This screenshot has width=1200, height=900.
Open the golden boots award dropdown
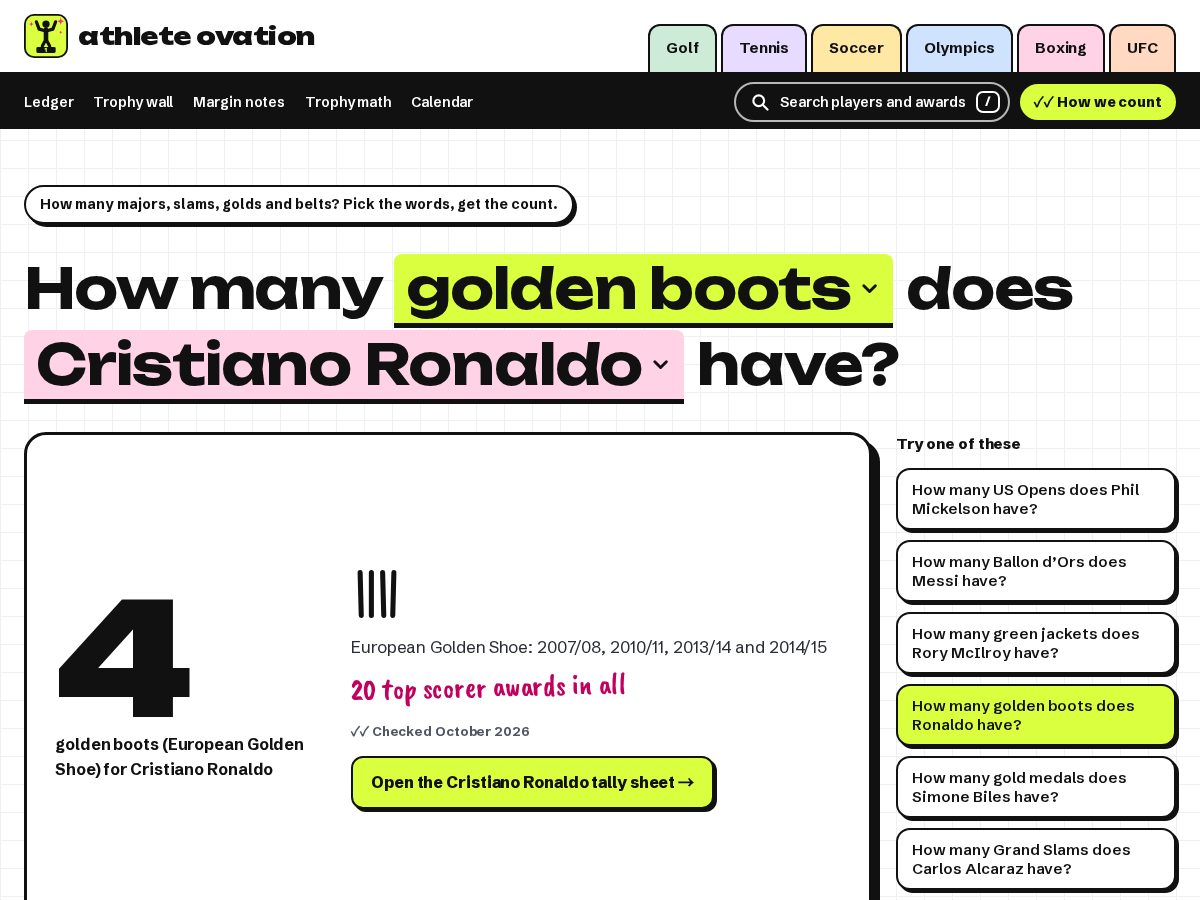coord(643,289)
